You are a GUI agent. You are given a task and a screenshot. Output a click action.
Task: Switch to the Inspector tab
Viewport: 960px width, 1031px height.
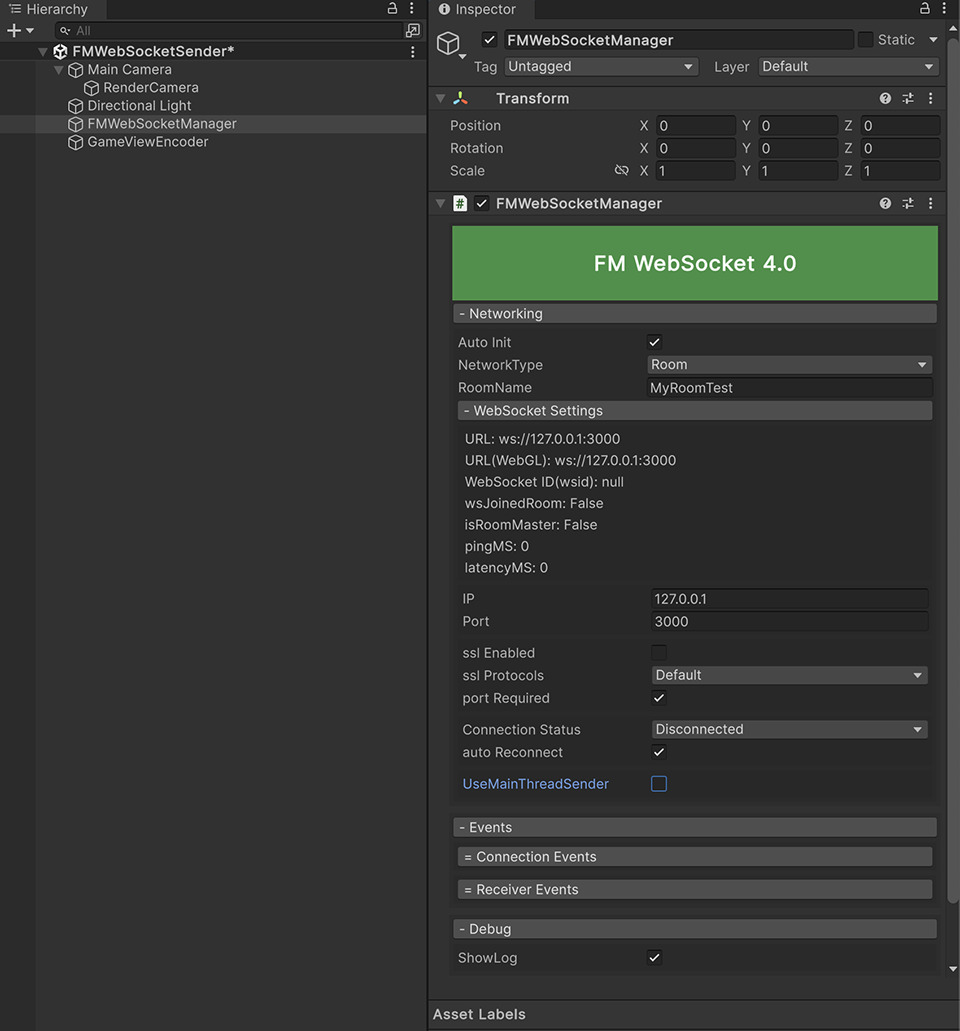(480, 10)
